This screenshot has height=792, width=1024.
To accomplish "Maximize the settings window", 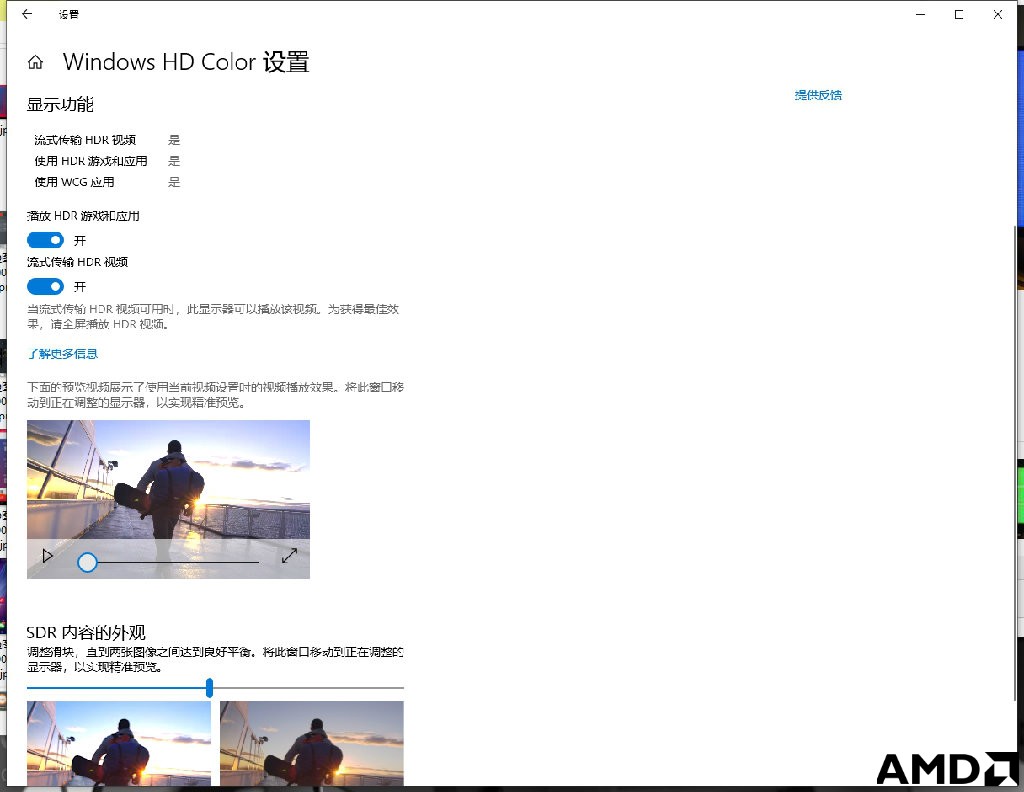I will (x=959, y=14).
